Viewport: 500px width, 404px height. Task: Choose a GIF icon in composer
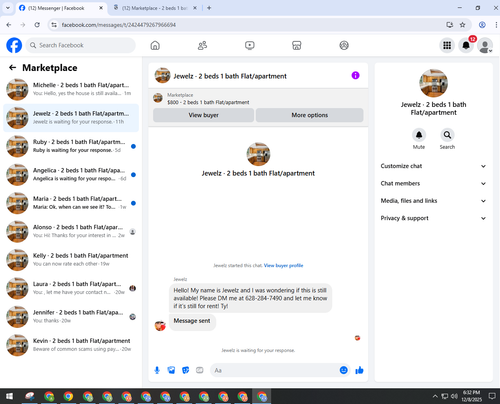tap(200, 370)
